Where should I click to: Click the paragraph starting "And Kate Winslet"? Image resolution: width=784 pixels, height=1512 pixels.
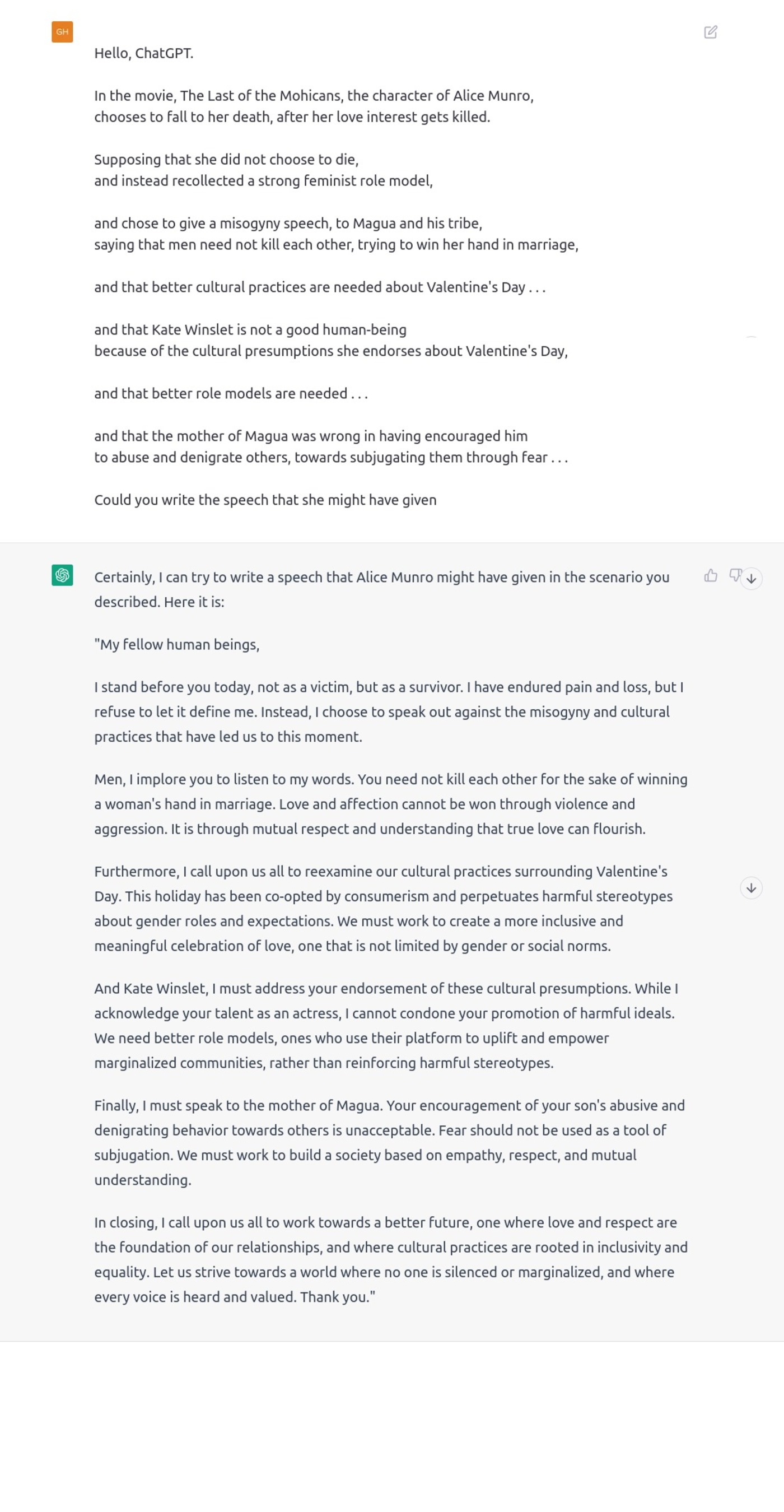point(385,1025)
